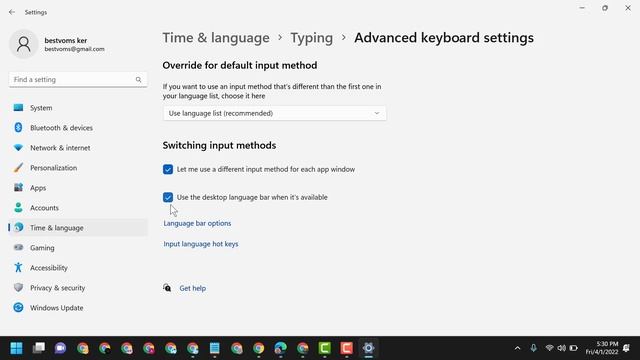Restore down the Settings window

(x=605, y=8)
